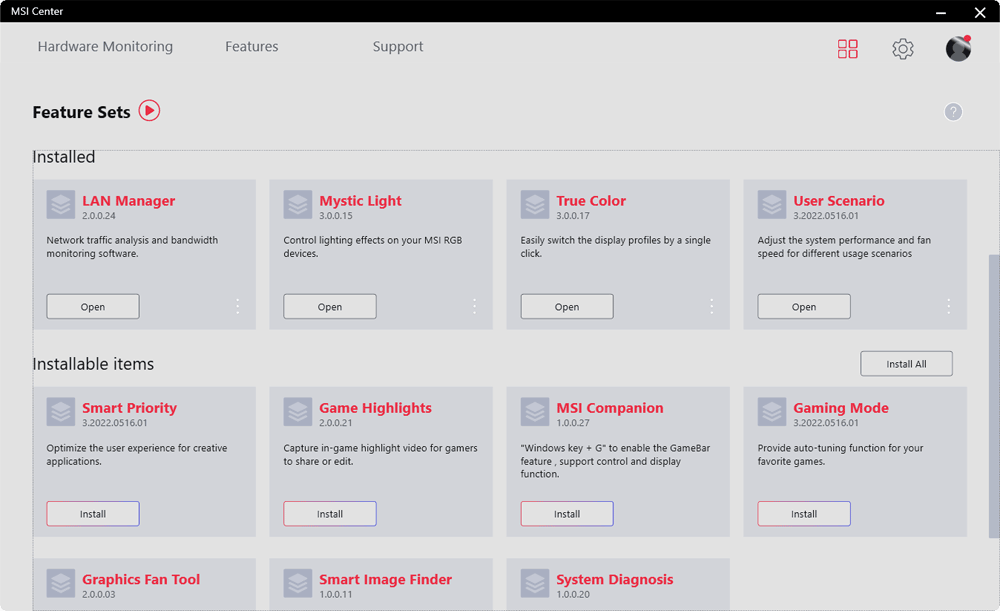Open the help question mark icon
This screenshot has height=611, width=1000.
(x=953, y=112)
